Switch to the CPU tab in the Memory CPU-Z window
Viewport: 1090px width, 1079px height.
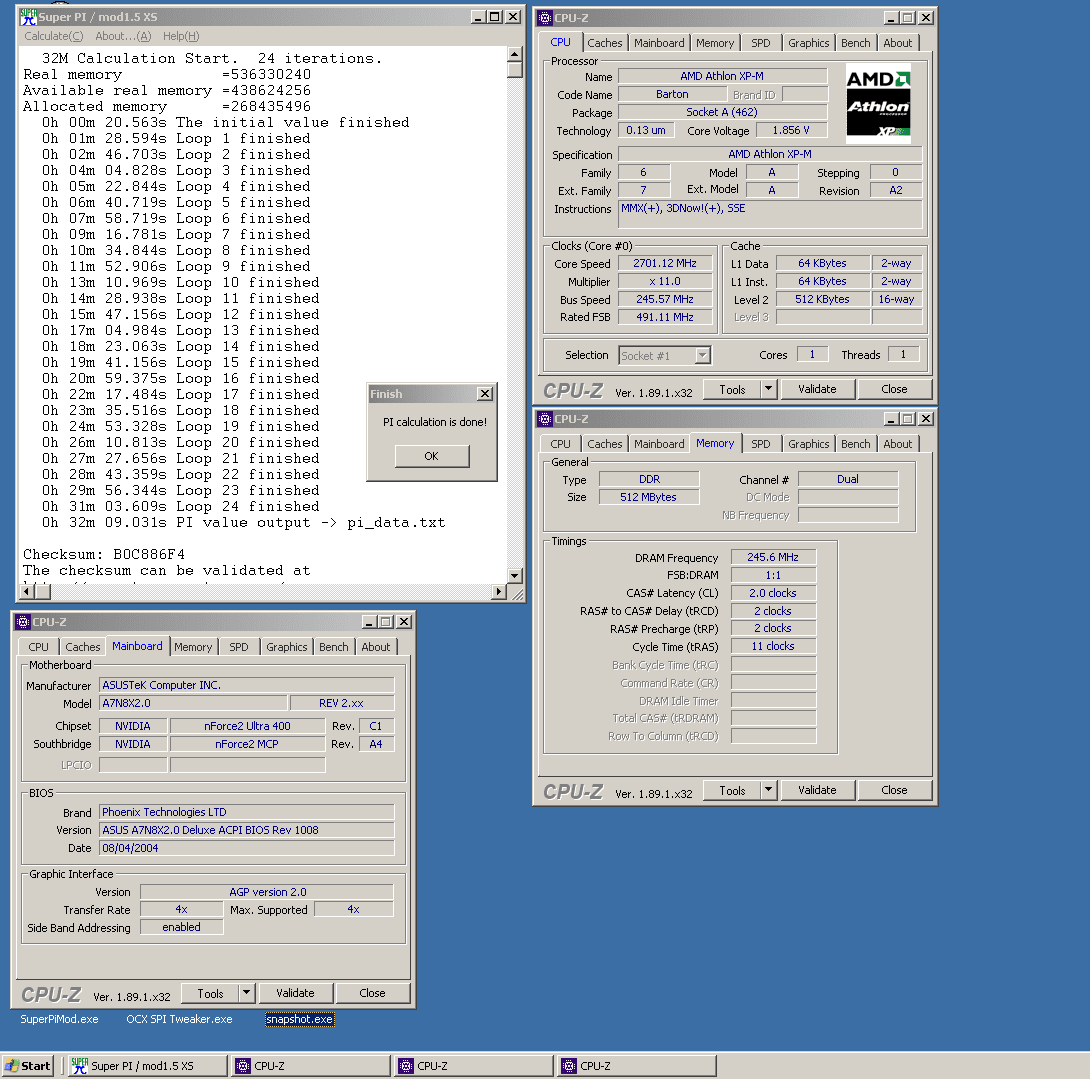pyautogui.click(x=560, y=444)
